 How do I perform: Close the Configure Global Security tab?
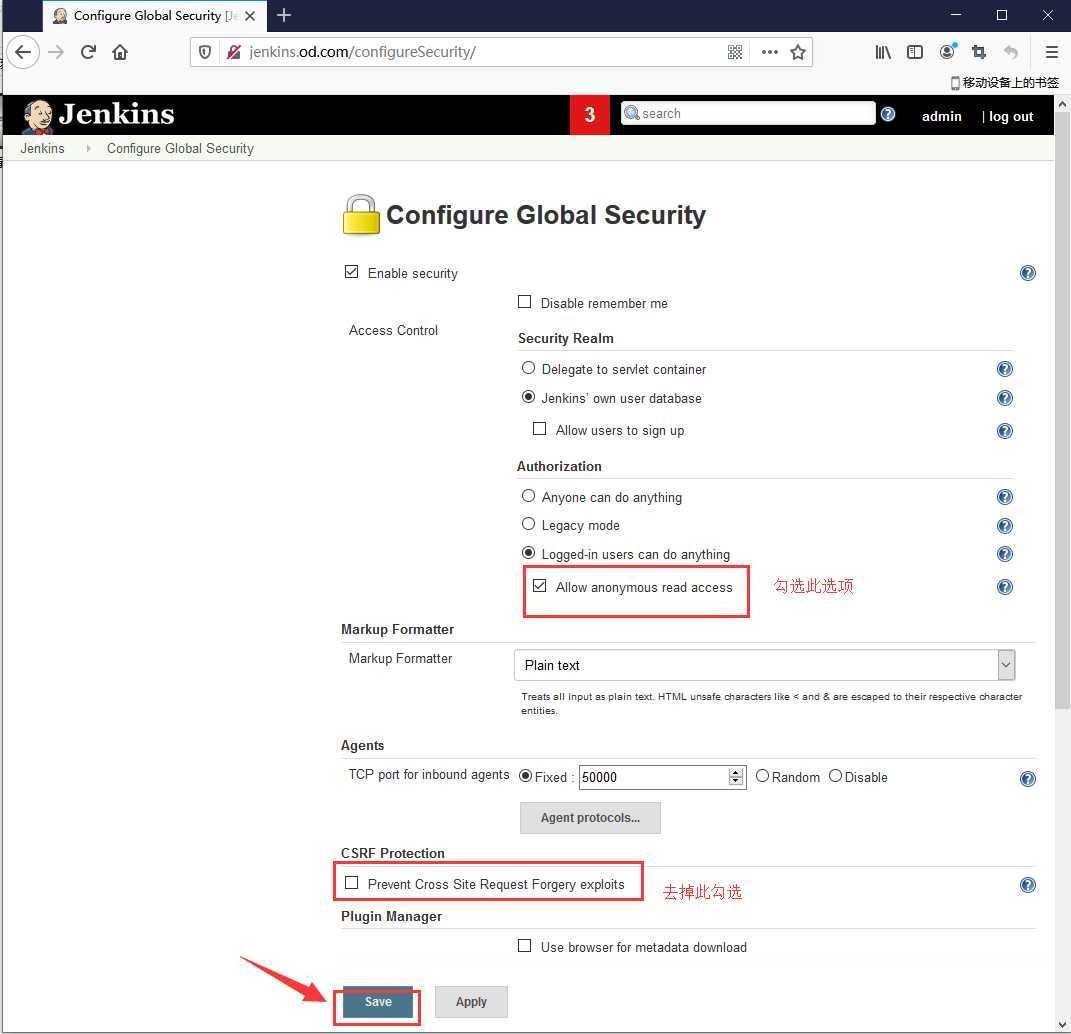[250, 16]
